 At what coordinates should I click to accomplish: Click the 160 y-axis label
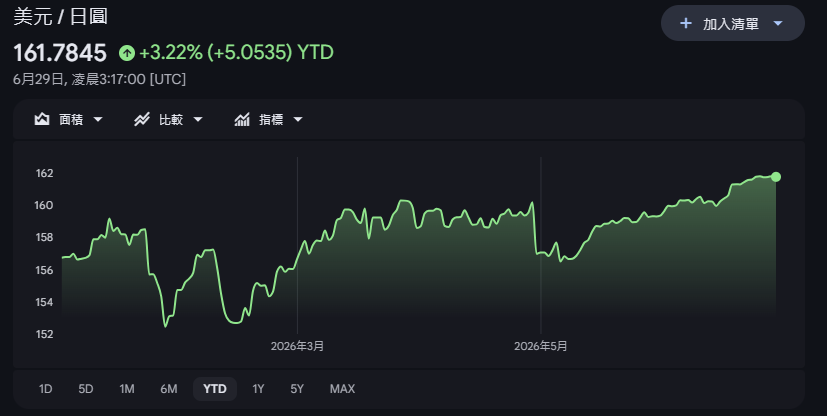coord(44,206)
